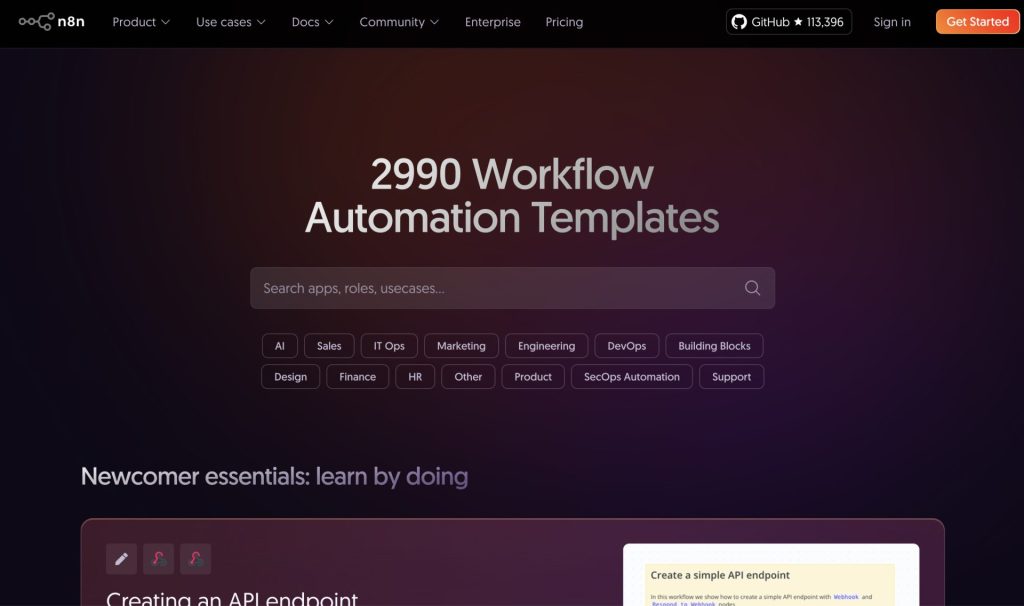Viewport: 1024px width, 606px height.
Task: Click the first webhook icon on card
Action: click(x=159, y=559)
